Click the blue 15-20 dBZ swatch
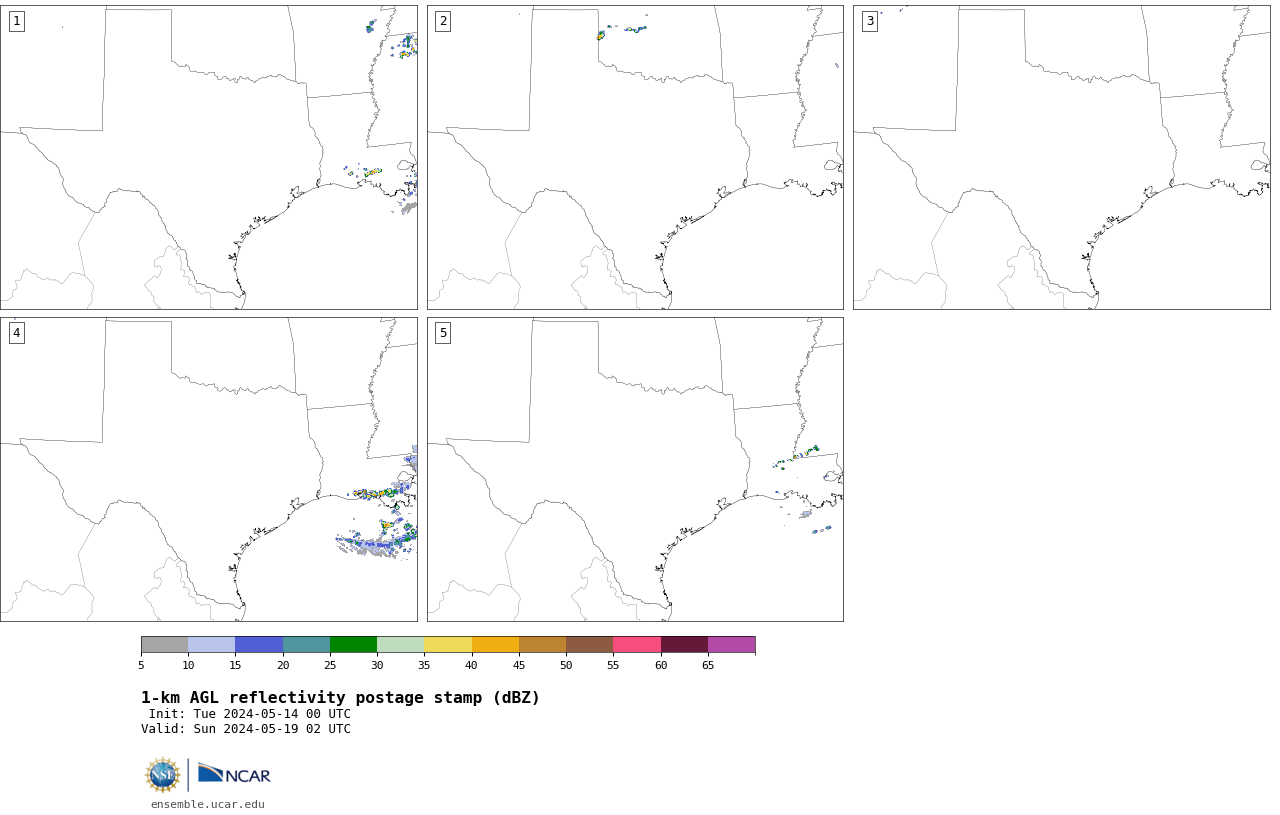 (259, 644)
